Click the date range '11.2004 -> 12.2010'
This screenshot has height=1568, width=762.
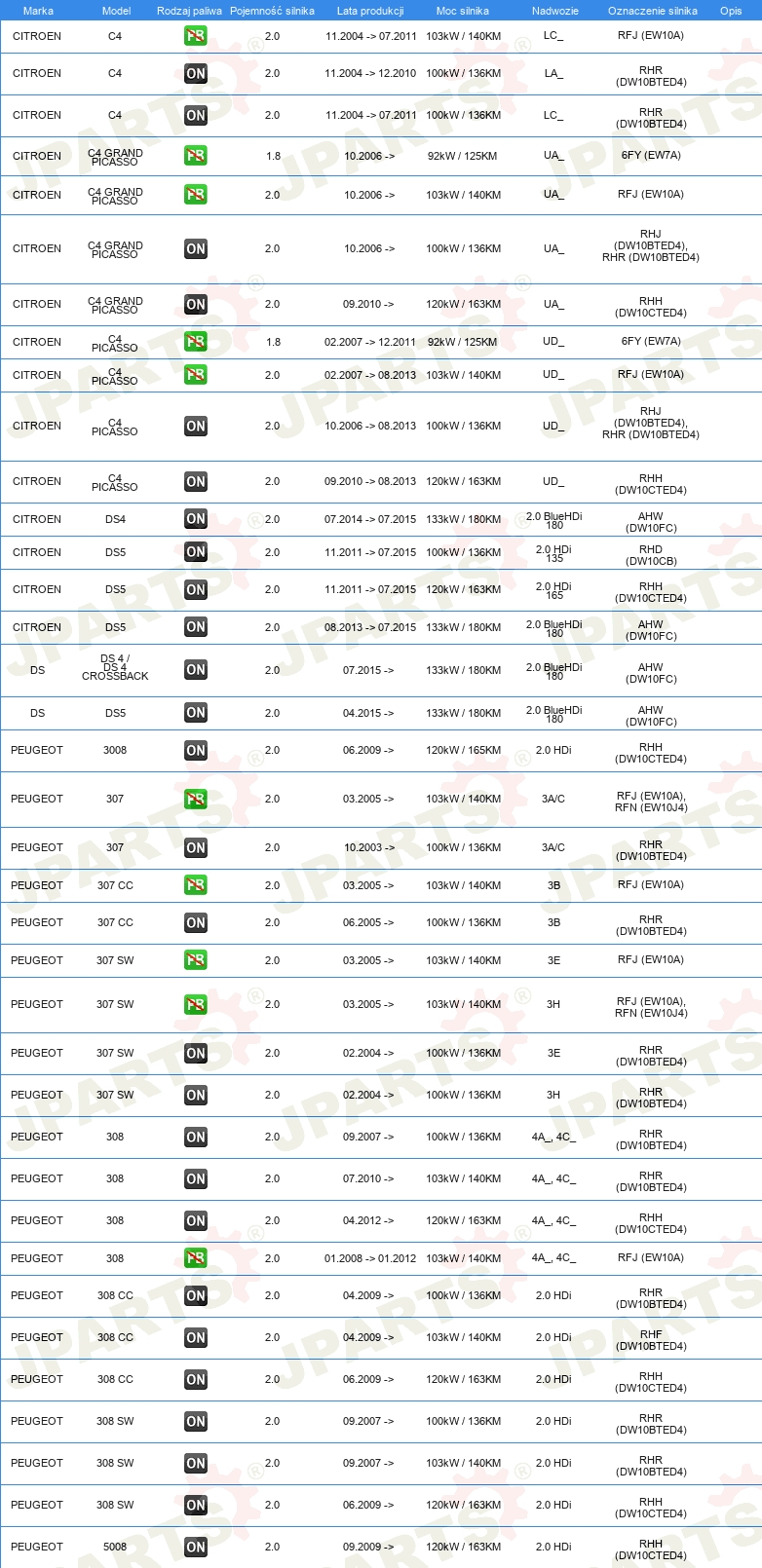click(370, 73)
